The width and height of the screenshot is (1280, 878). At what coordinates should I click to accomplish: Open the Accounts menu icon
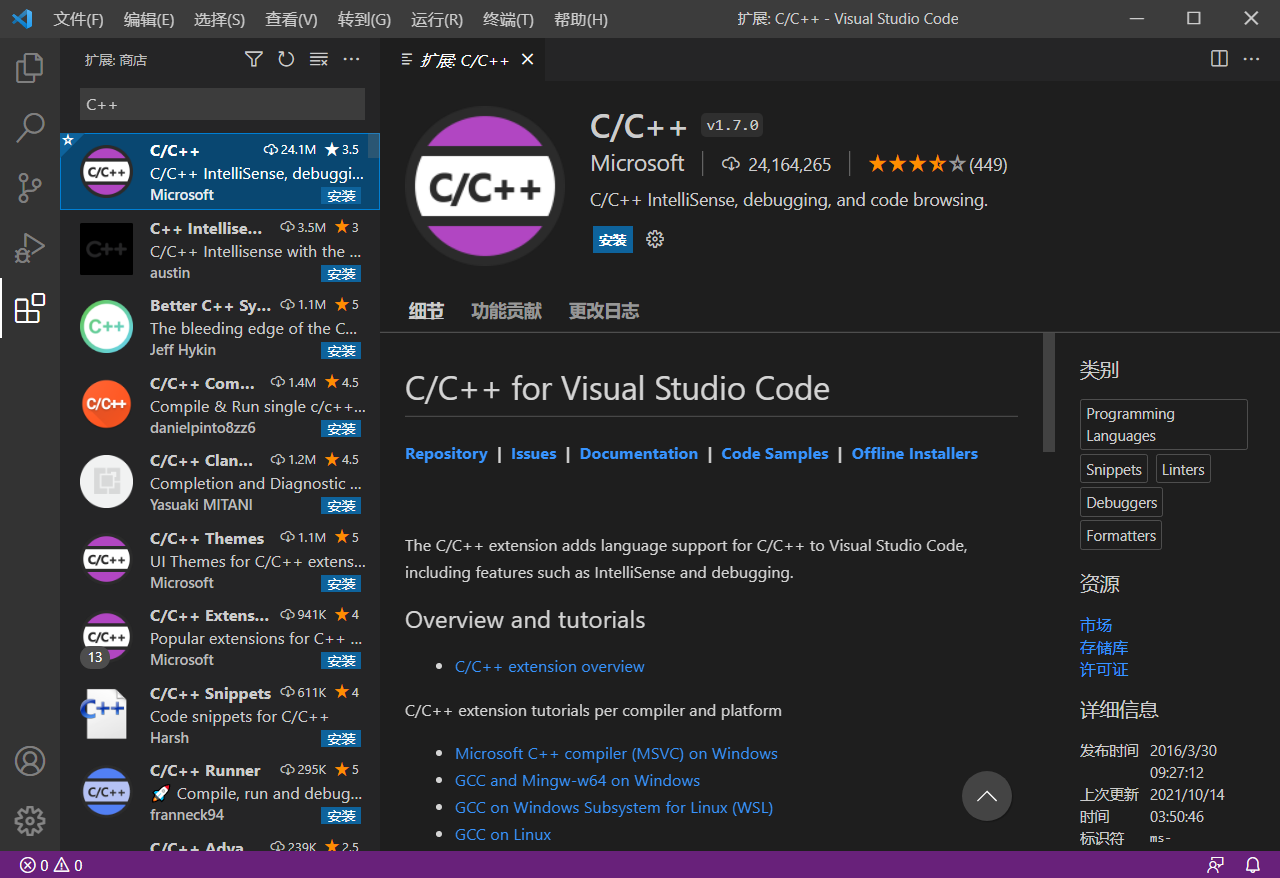[30, 761]
